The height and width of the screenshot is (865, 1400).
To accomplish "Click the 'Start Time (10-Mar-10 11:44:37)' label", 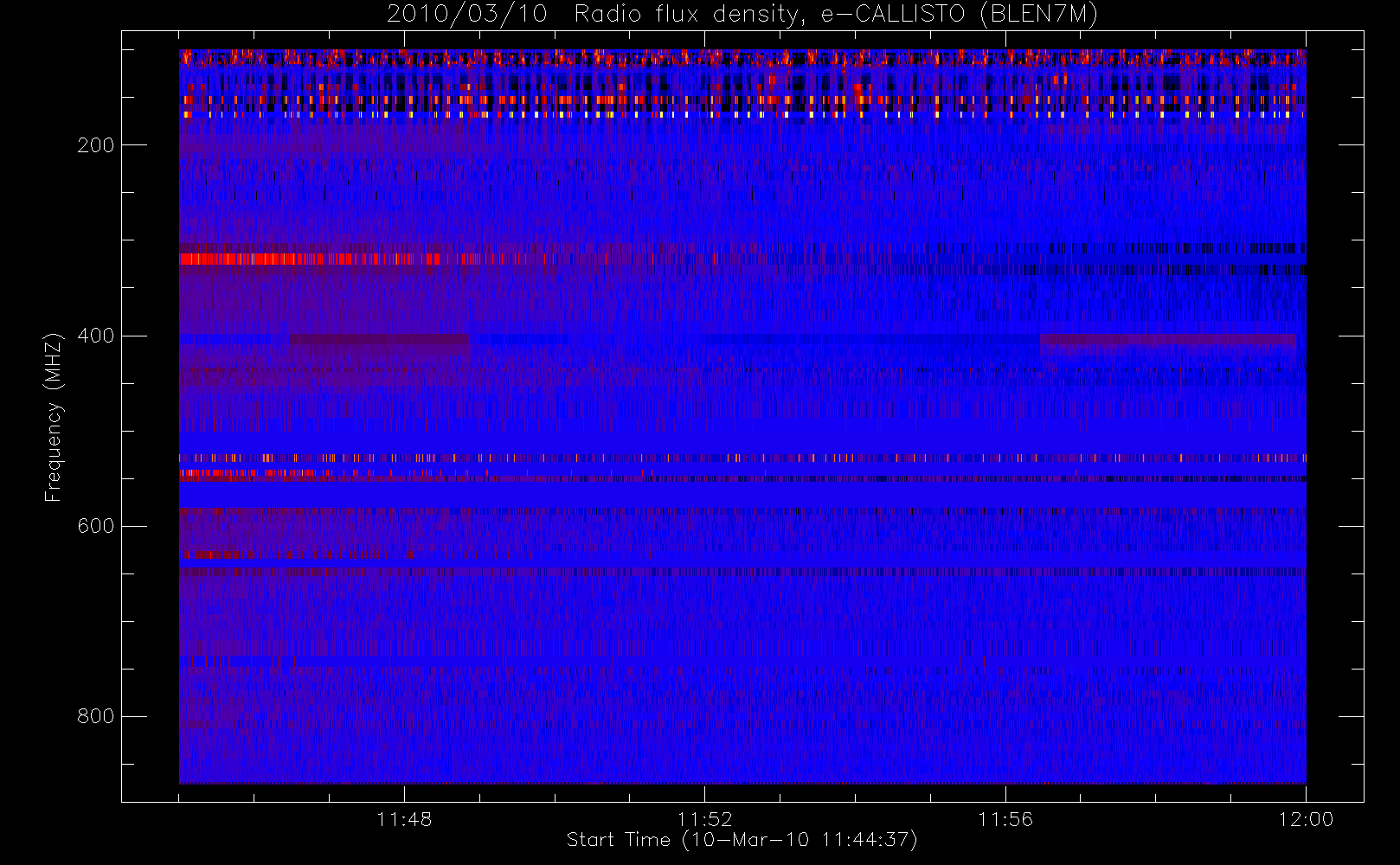I will point(742,840).
